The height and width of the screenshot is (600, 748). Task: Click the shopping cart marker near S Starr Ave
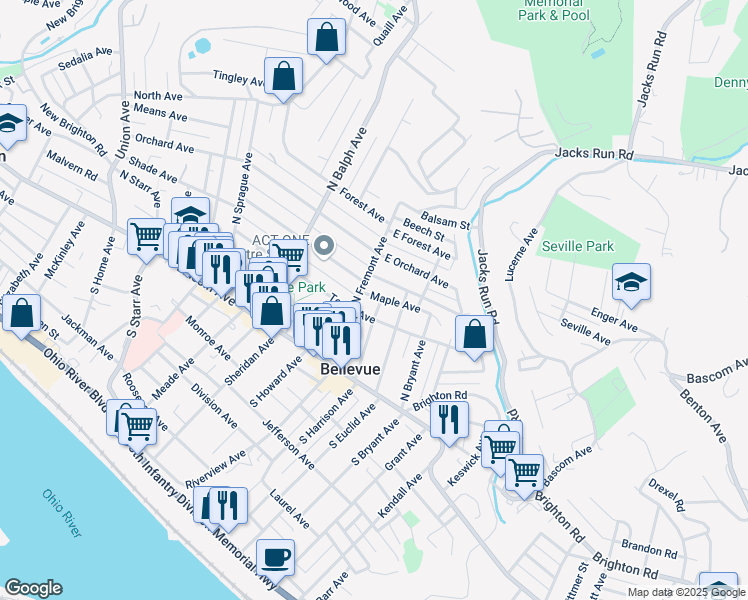coord(146,240)
